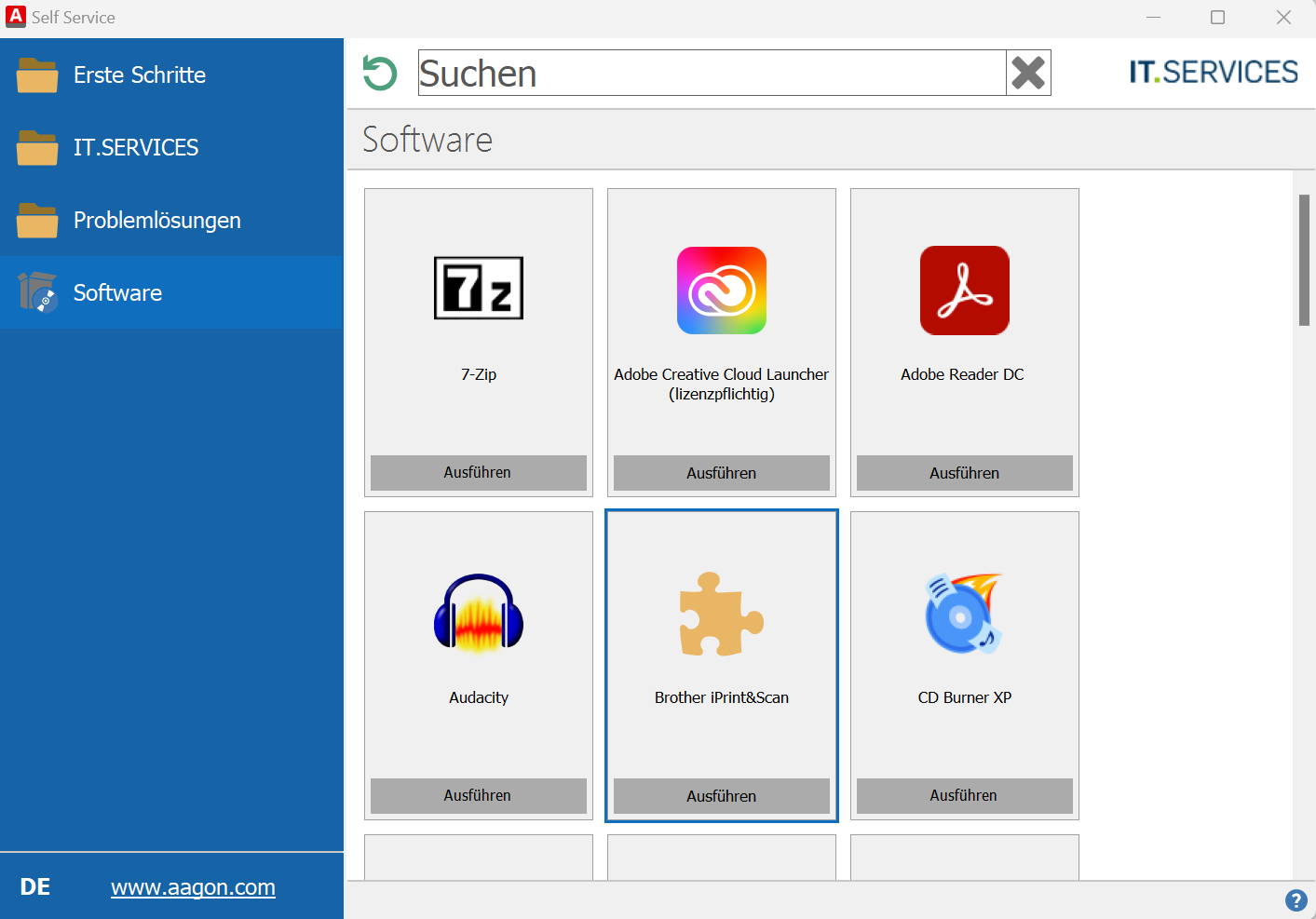Open the blue help question mark icon
The image size is (1316, 919).
pos(1296,899)
